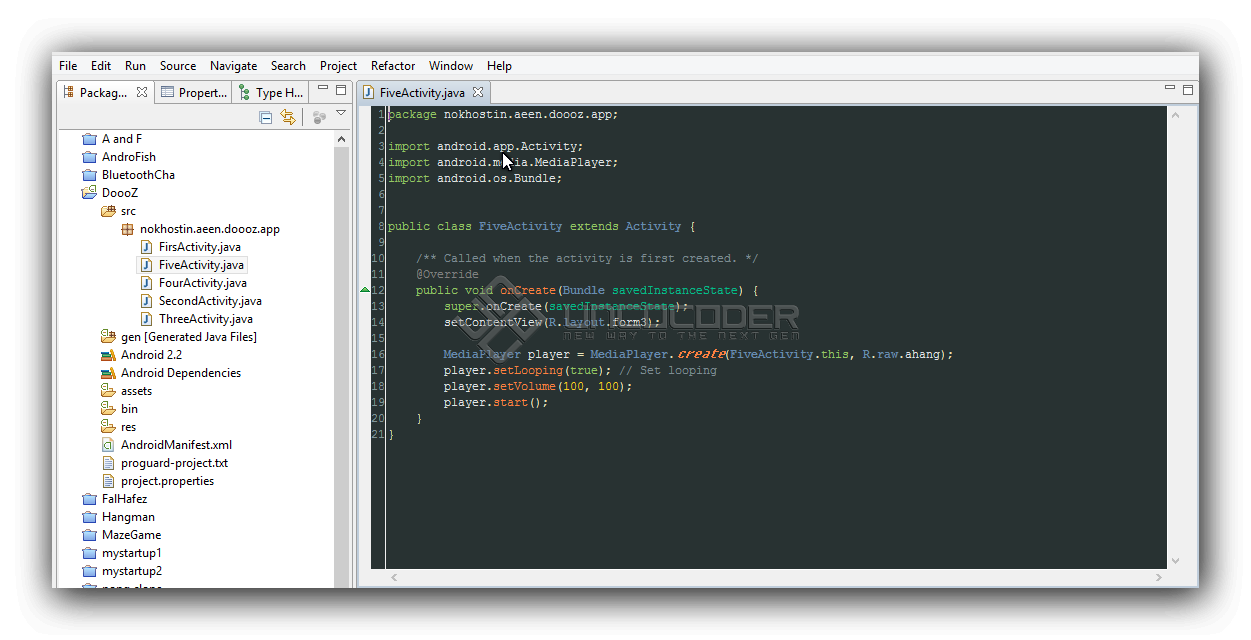The height and width of the screenshot is (640, 1251).
Task: Select the MazeGame project
Action: (x=131, y=535)
